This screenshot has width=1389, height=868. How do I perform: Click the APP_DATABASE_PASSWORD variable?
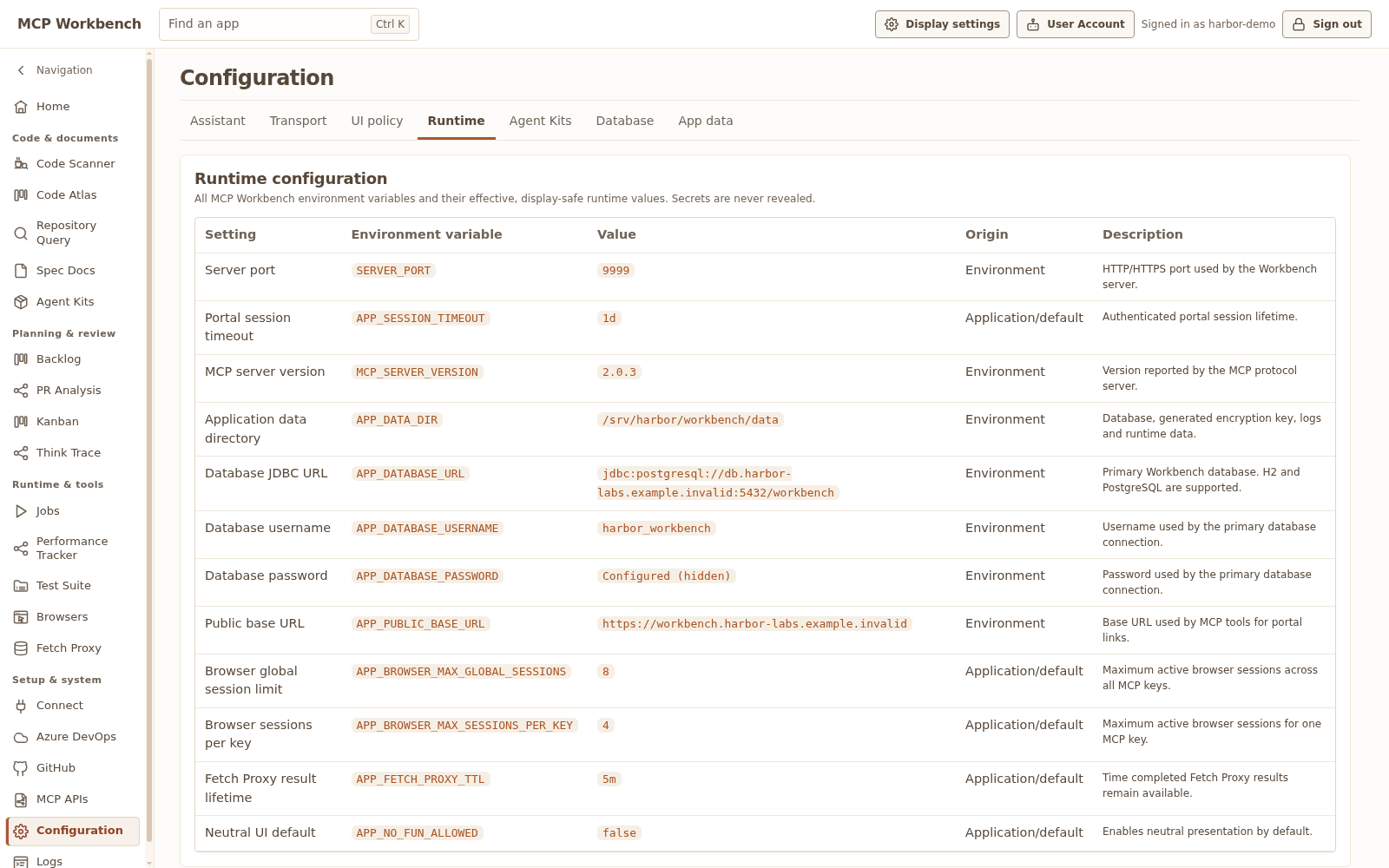pyautogui.click(x=427, y=576)
